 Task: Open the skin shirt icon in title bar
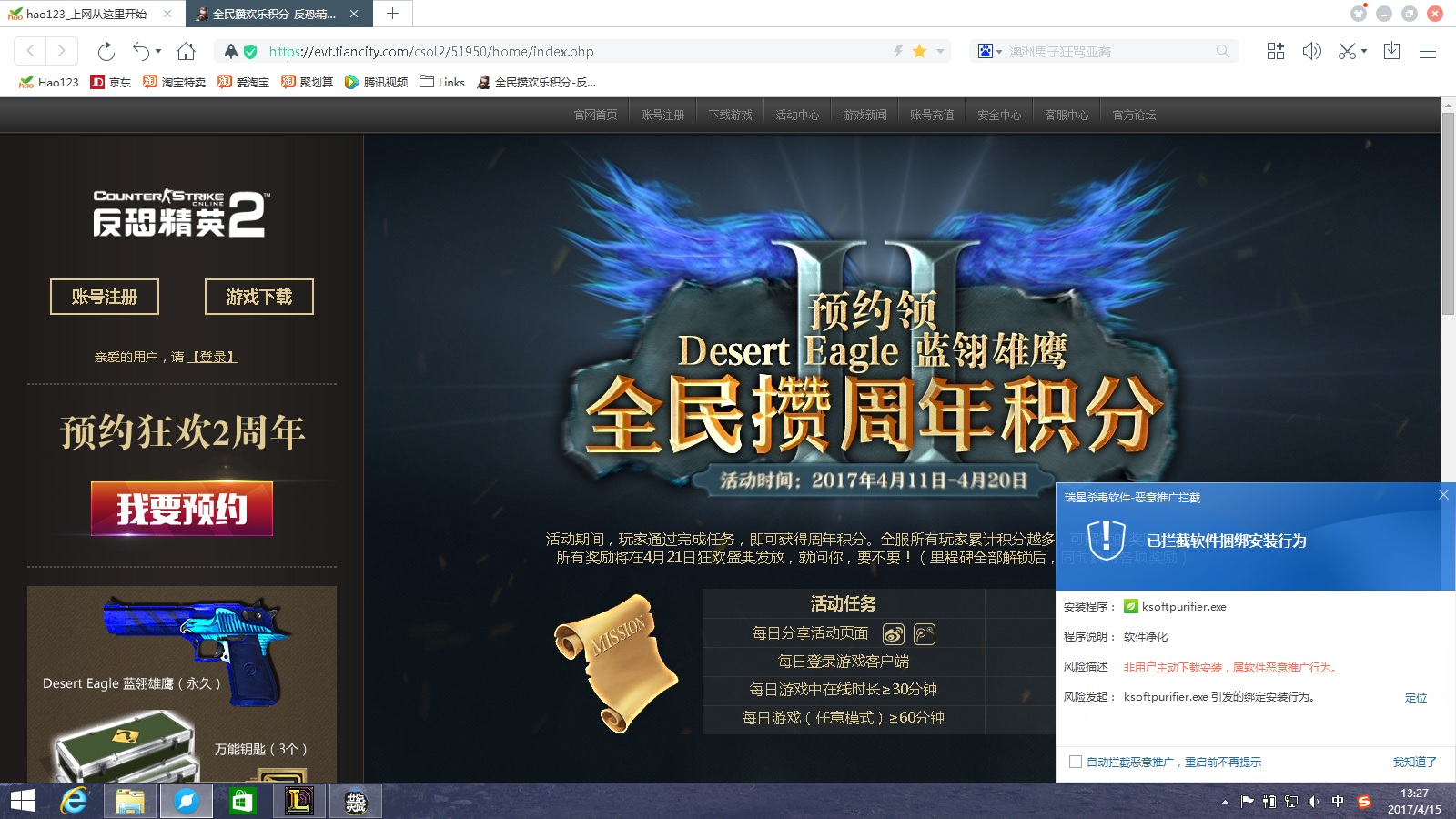click(x=1359, y=13)
